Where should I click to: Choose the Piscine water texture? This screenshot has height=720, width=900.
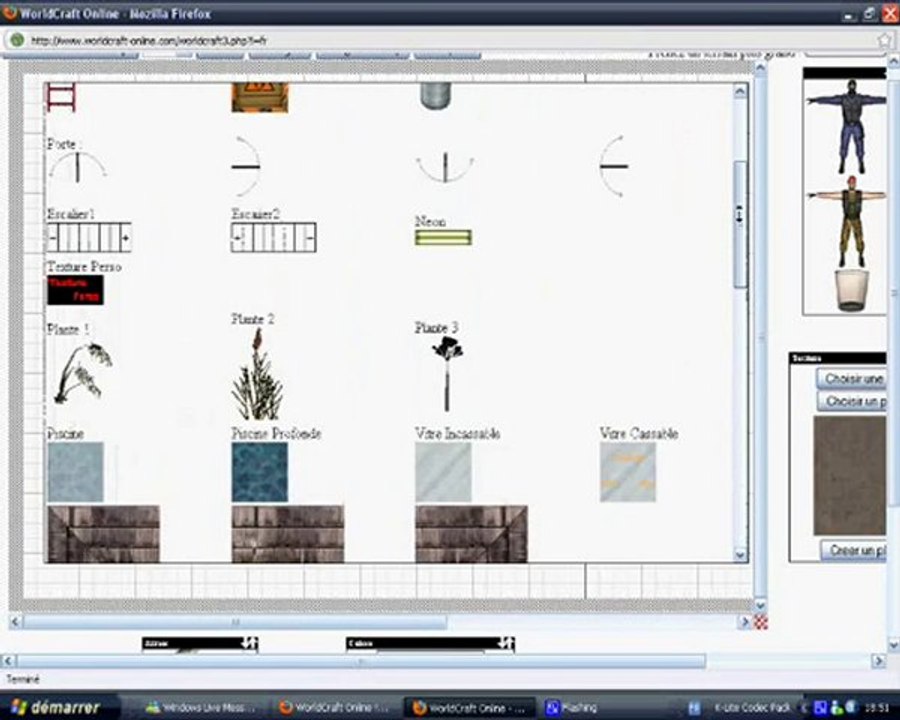(75, 472)
